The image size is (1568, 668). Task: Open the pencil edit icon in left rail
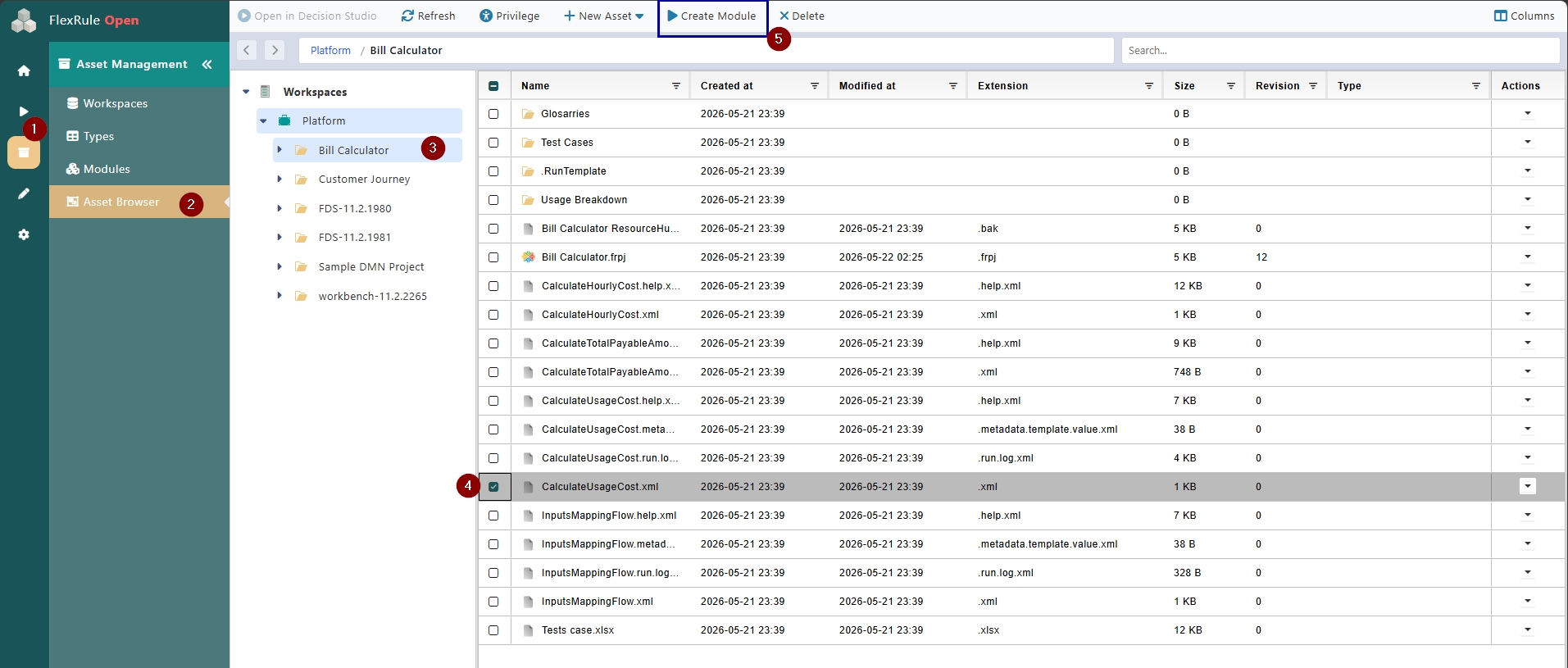coord(24,193)
